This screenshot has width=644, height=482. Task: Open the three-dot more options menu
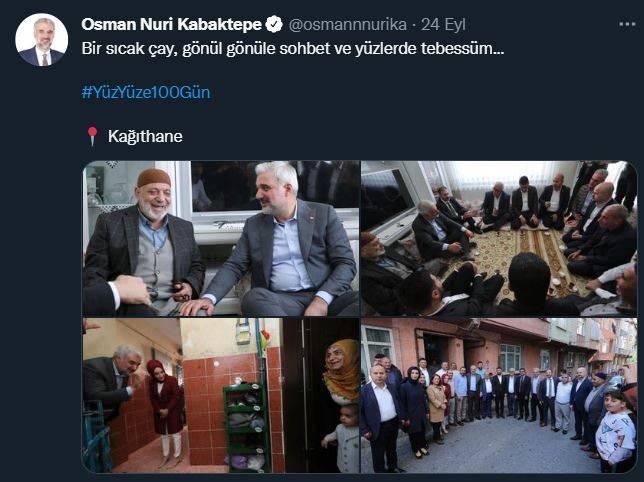[627, 24]
